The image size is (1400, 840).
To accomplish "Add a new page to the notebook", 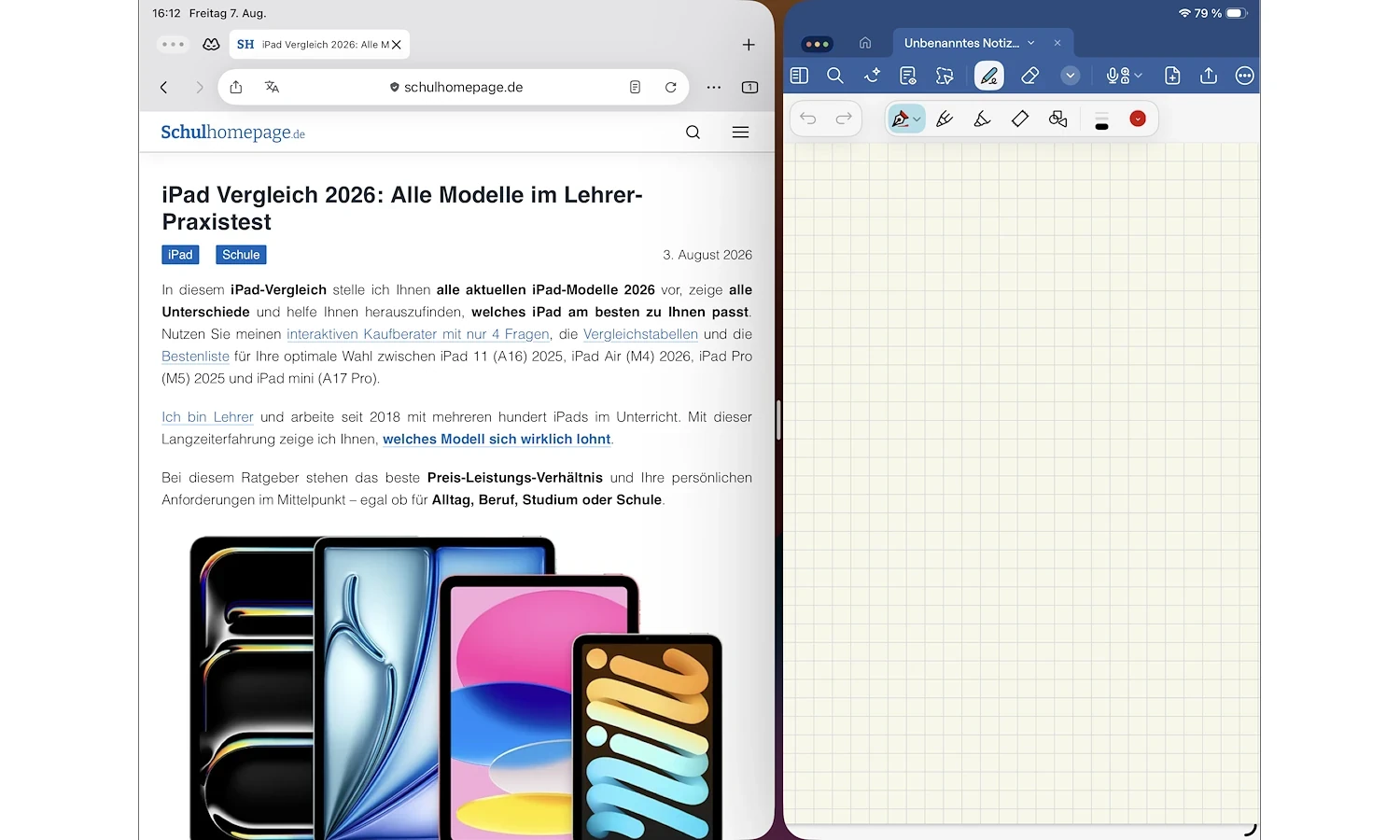I will point(1172,76).
